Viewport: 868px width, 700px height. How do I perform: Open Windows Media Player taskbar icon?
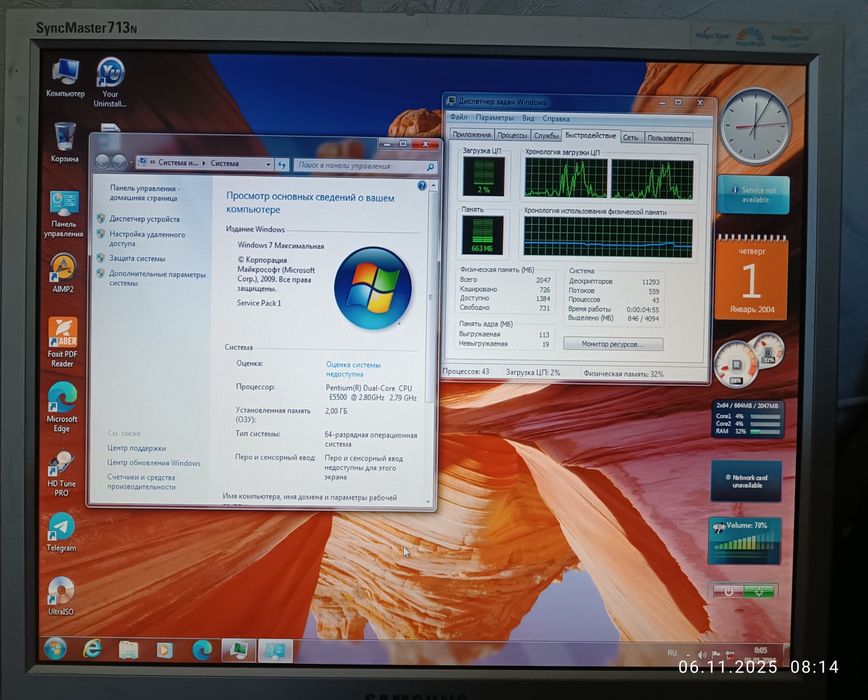164,650
